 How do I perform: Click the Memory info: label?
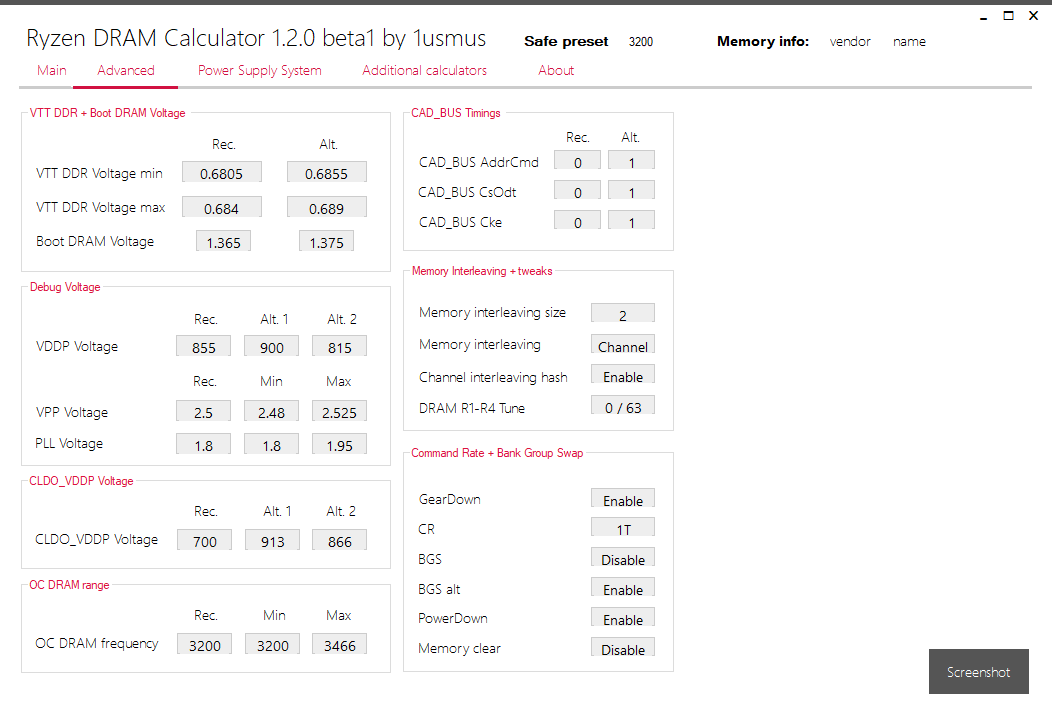(763, 42)
